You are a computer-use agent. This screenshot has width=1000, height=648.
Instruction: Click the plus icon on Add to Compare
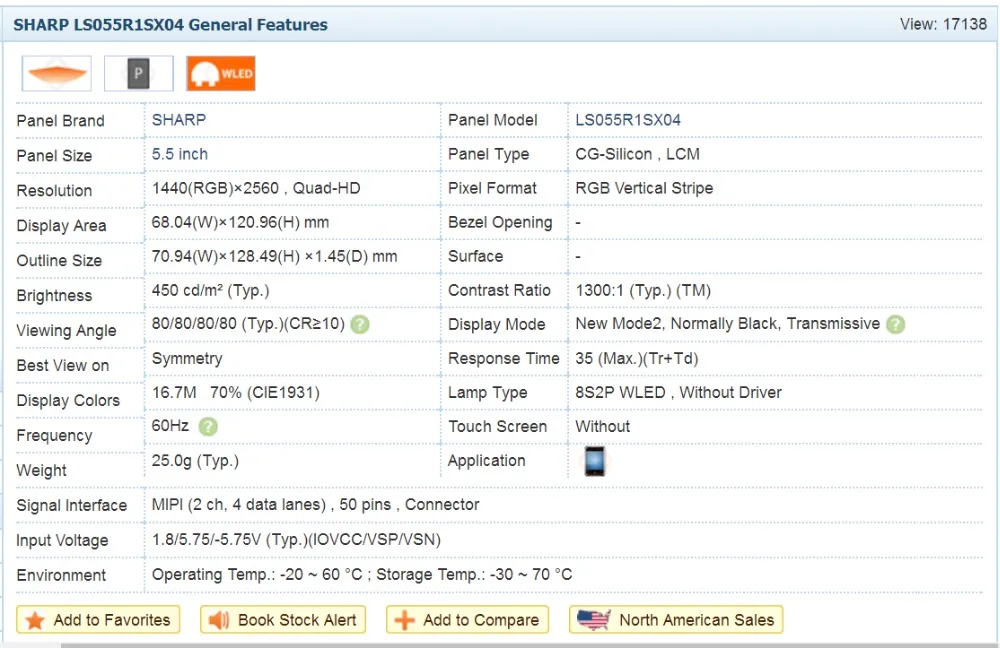click(x=404, y=620)
